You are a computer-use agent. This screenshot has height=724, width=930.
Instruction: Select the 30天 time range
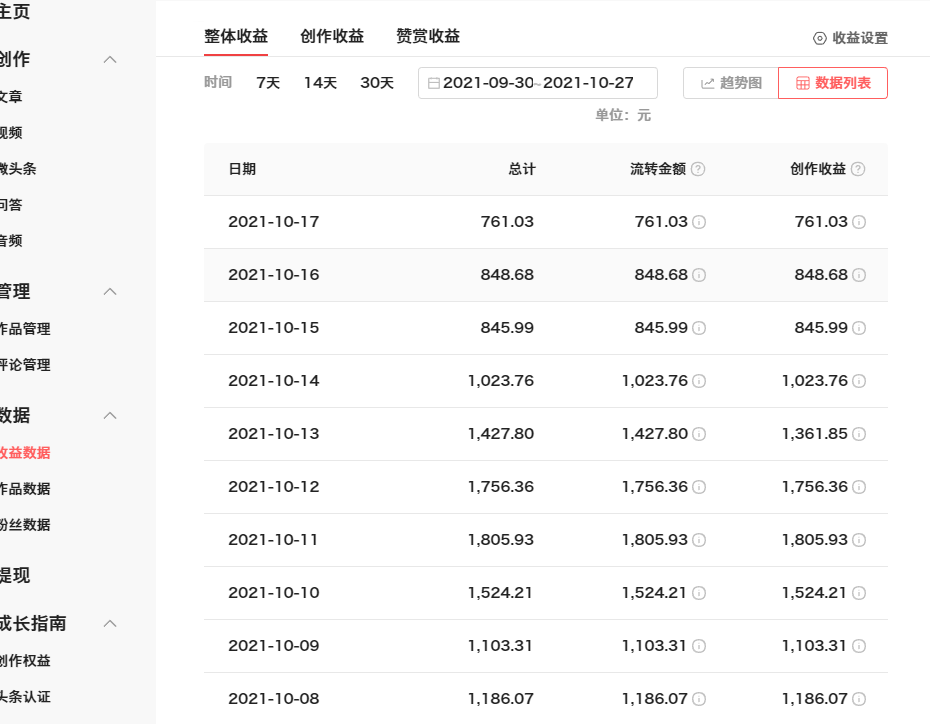coord(377,83)
